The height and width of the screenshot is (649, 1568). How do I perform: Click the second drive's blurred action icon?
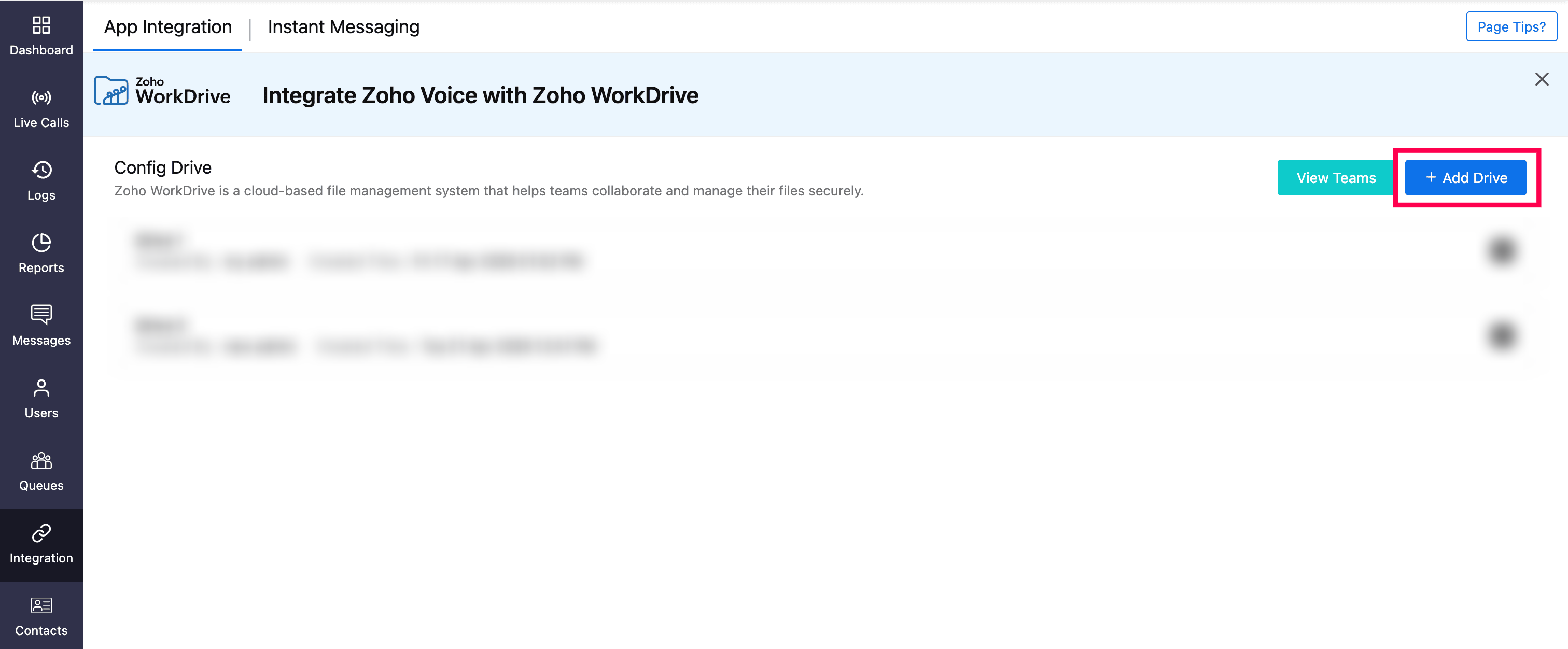point(1502,335)
